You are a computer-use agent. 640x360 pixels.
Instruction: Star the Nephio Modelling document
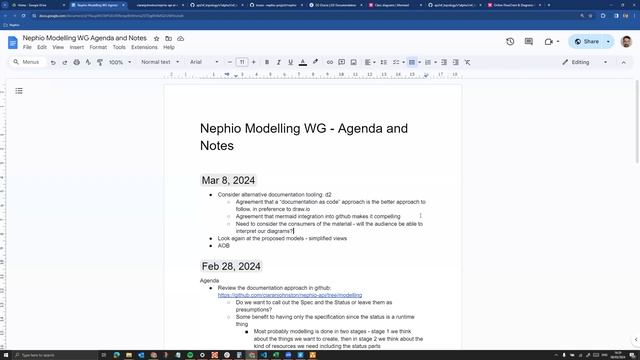[x=156, y=38]
